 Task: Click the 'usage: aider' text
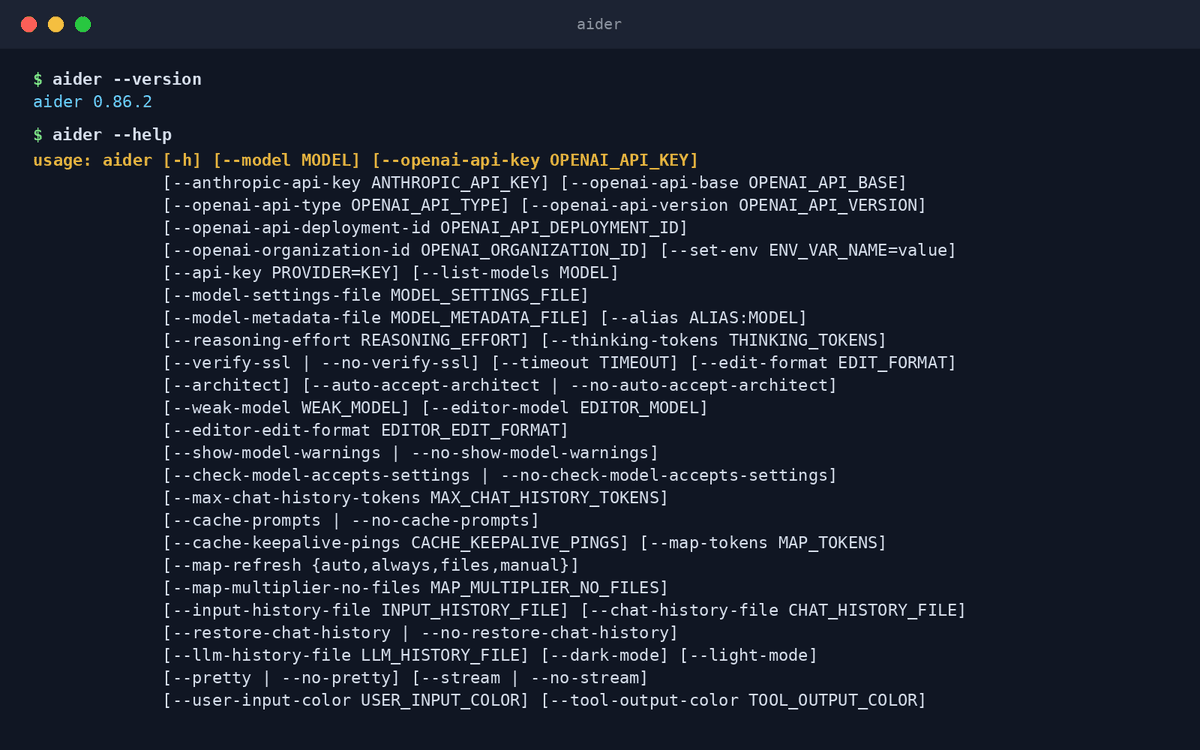coord(92,160)
